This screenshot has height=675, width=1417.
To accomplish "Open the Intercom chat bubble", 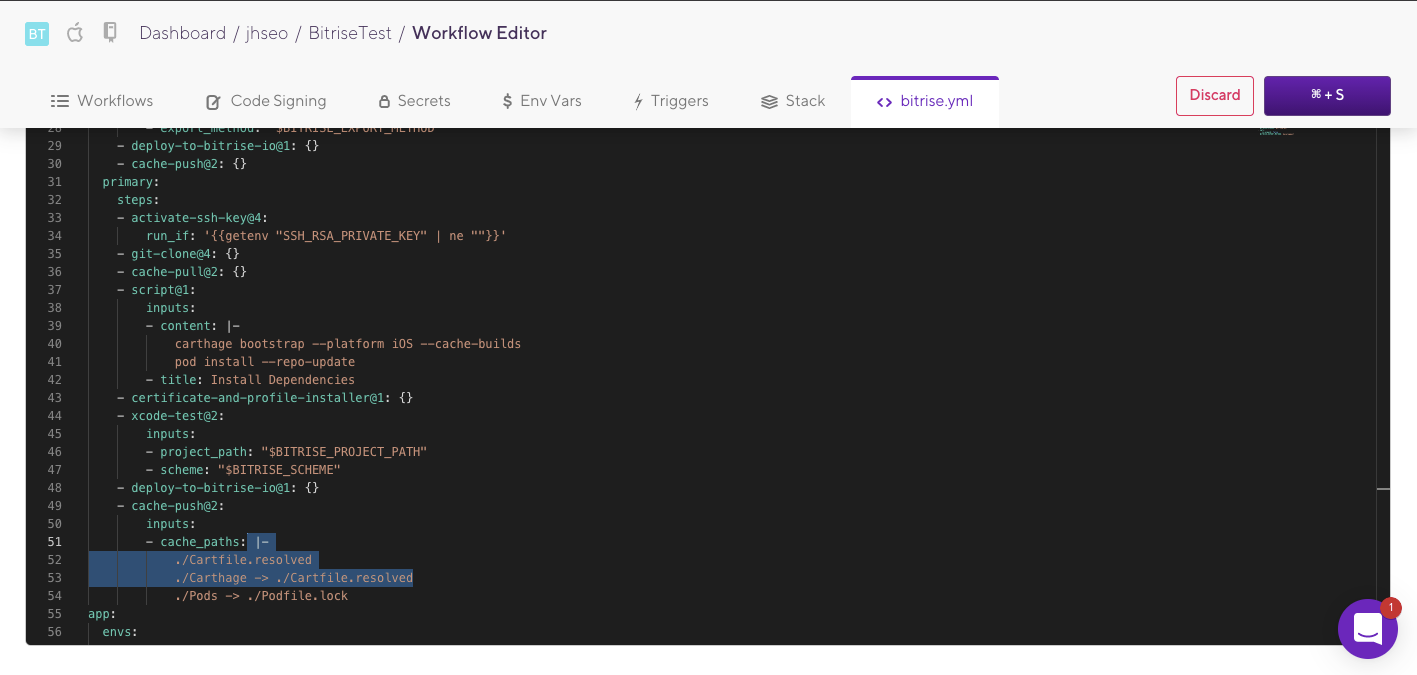I will pyautogui.click(x=1367, y=629).
